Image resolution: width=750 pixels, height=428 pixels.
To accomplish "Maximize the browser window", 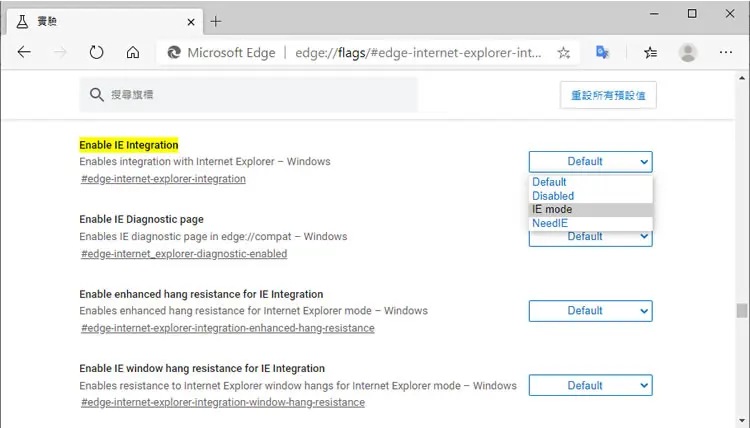I will 692,13.
